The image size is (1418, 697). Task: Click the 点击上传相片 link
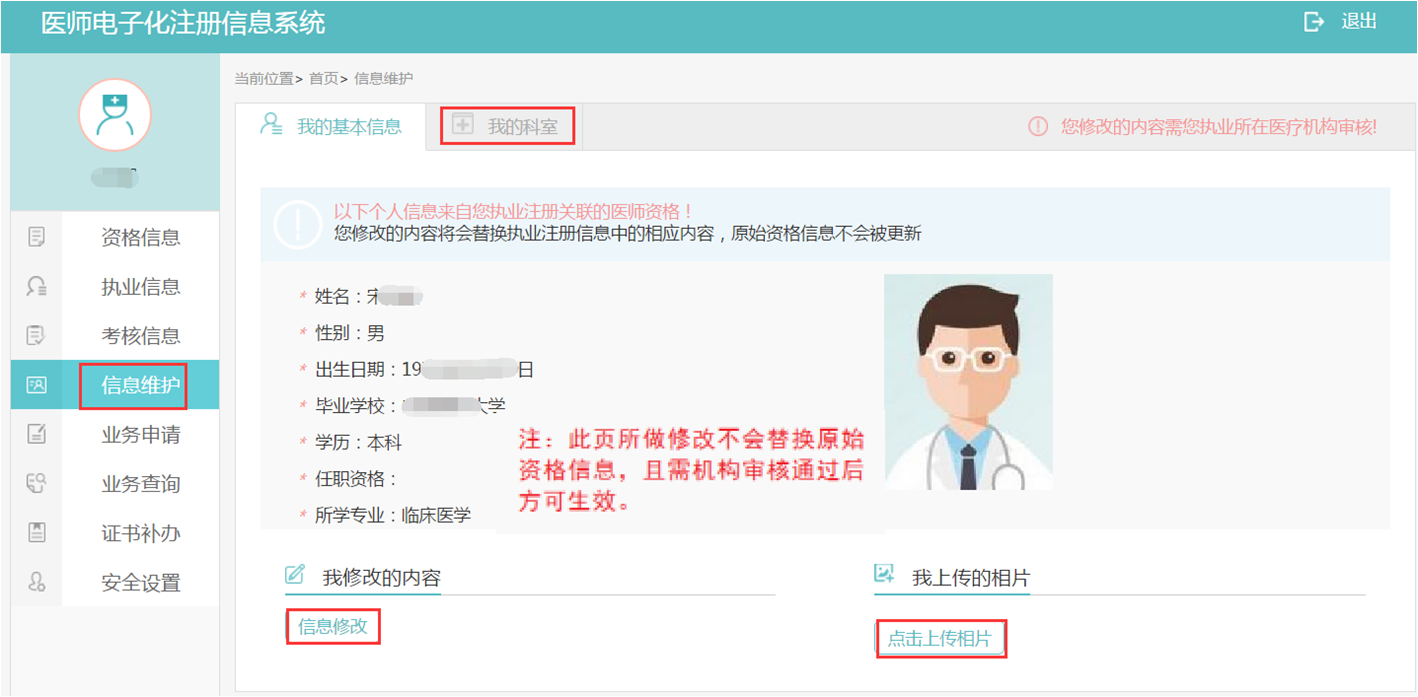[940, 638]
